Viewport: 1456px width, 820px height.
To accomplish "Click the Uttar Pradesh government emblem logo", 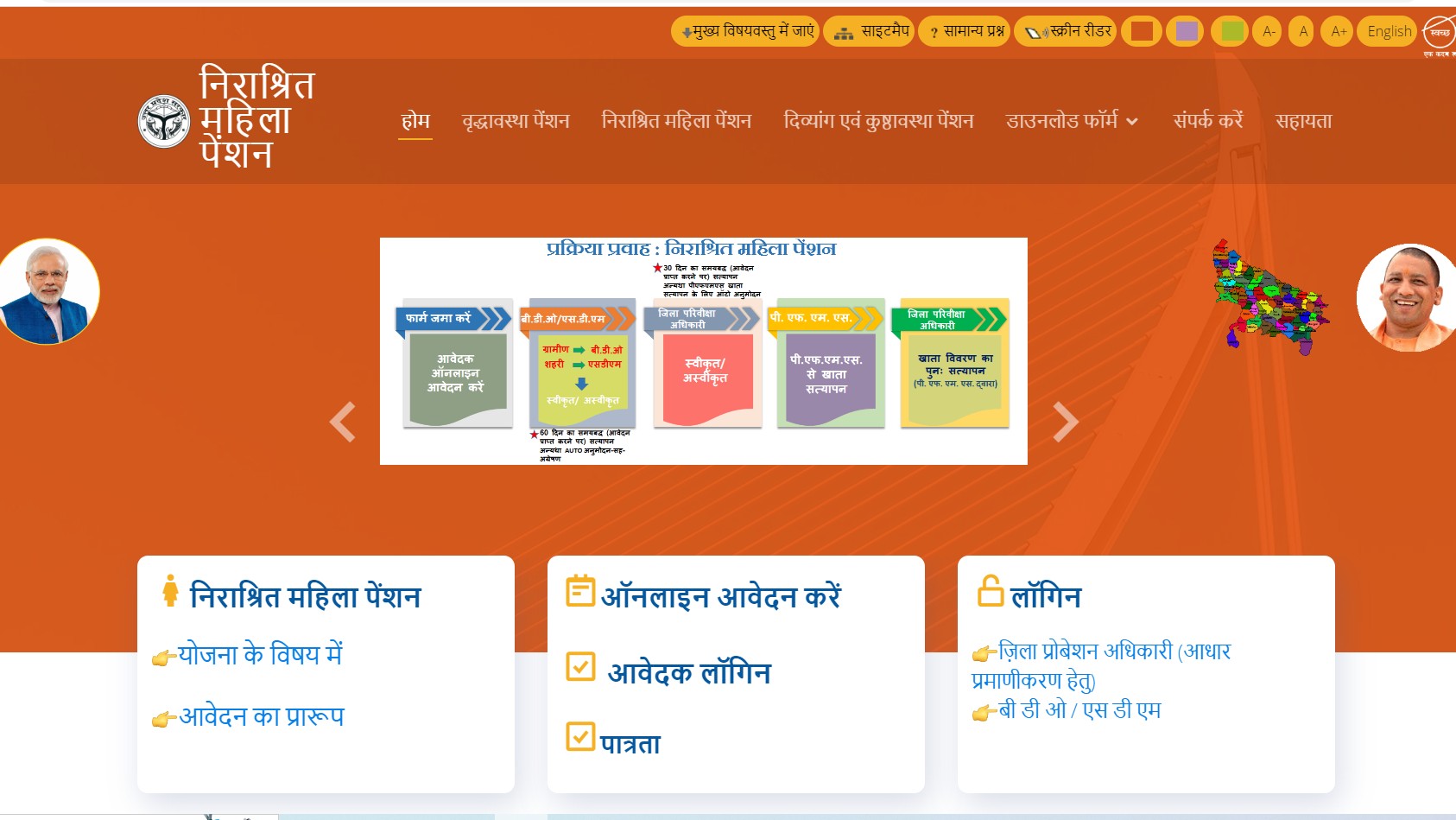I will point(164,121).
